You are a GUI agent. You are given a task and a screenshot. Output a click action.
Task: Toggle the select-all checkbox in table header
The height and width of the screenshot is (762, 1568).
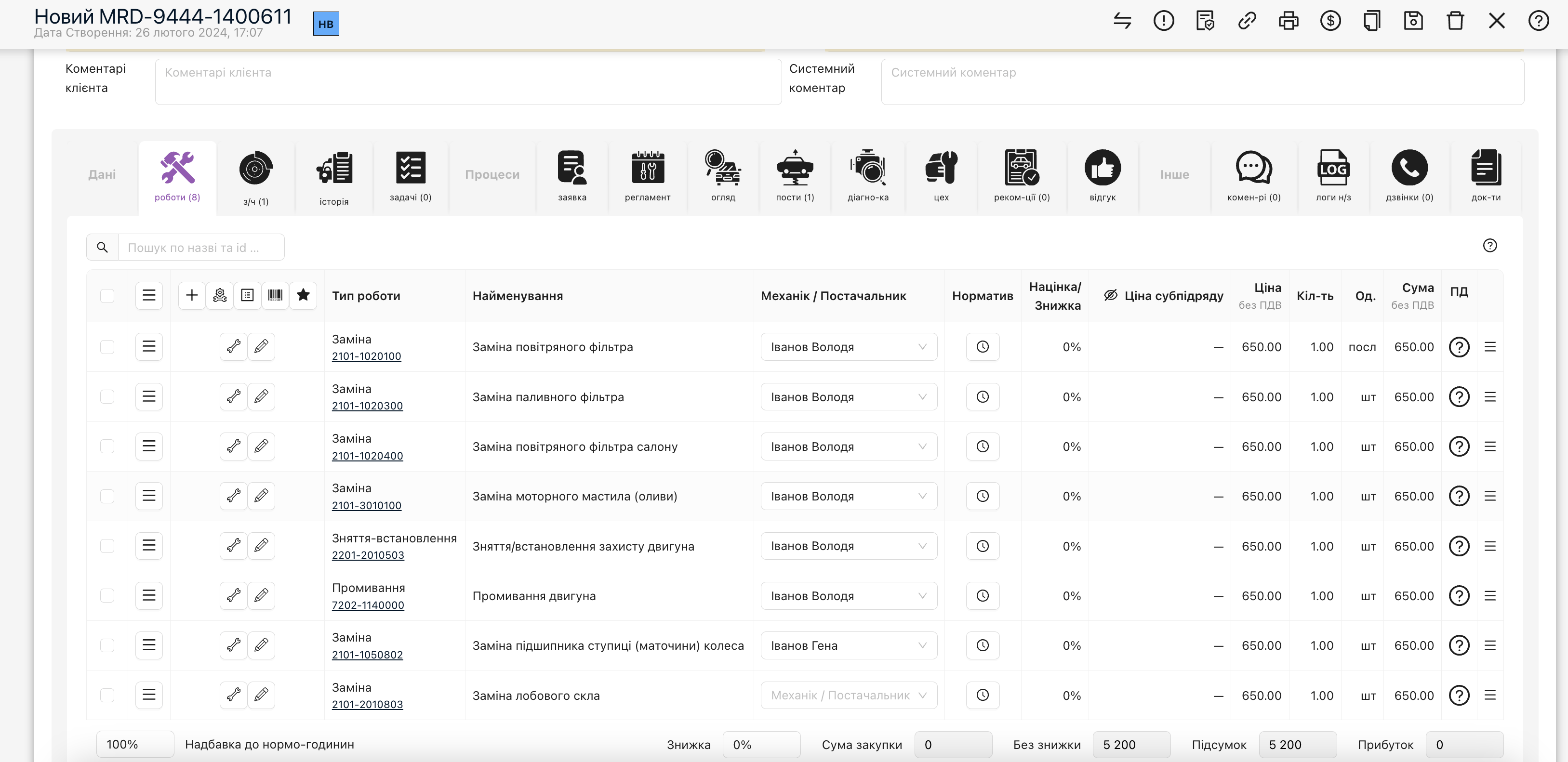tap(107, 296)
